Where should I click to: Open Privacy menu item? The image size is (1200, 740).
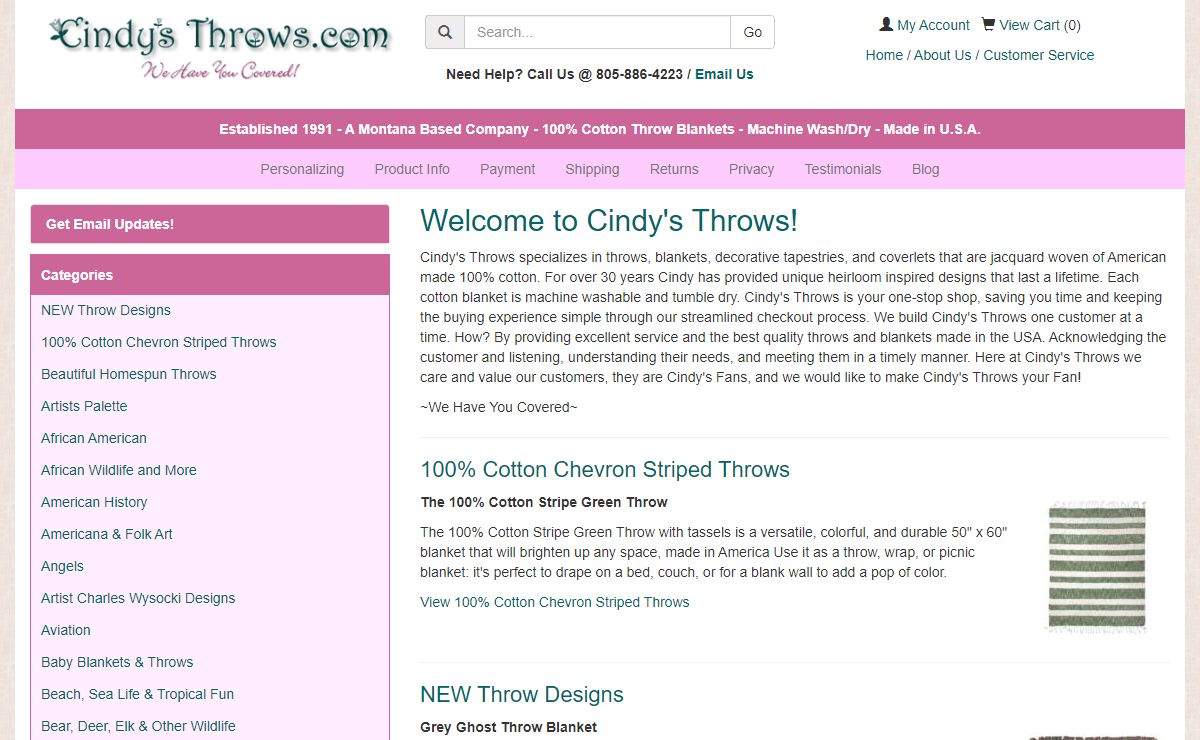[751, 169]
